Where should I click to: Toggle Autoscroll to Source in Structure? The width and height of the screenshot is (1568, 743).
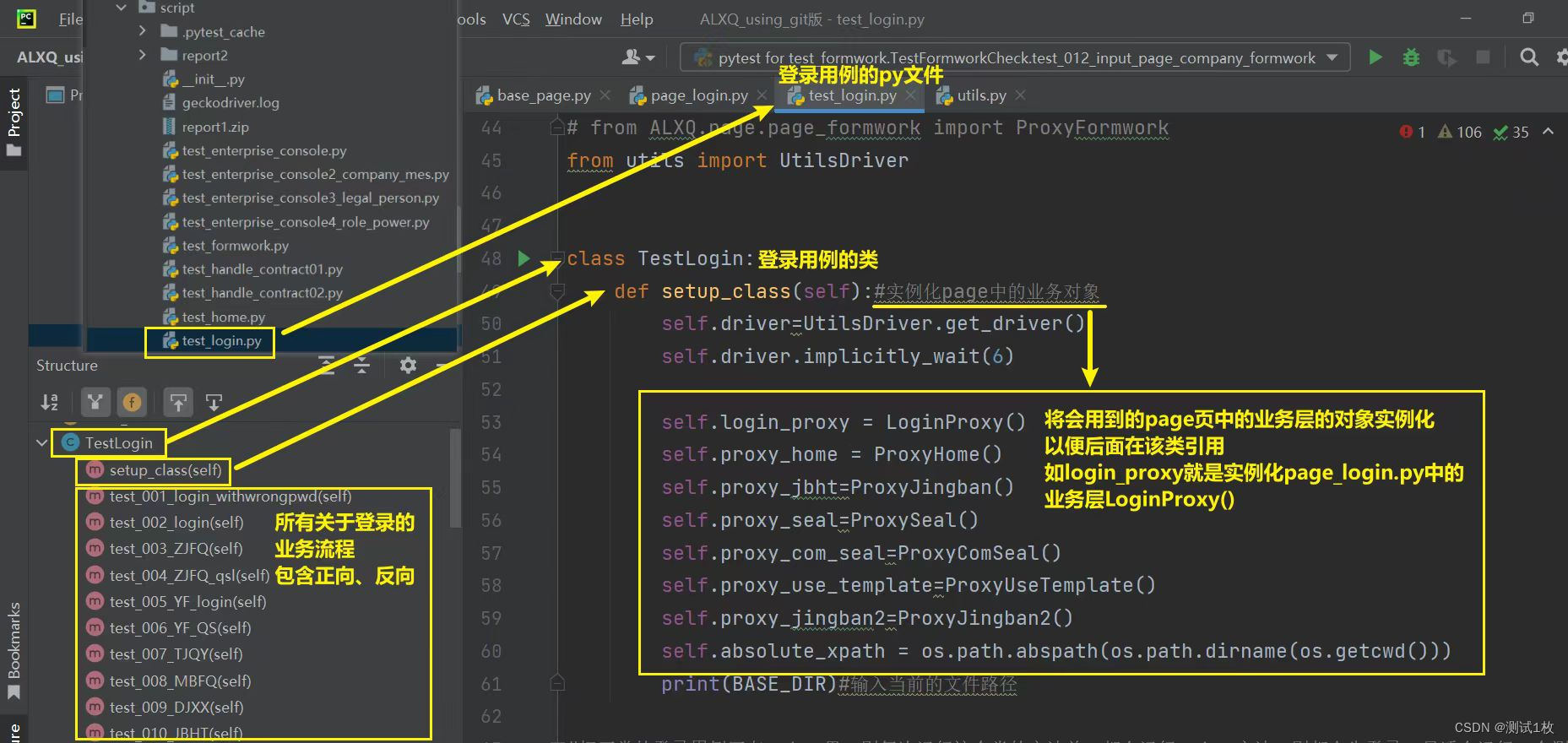tap(178, 403)
